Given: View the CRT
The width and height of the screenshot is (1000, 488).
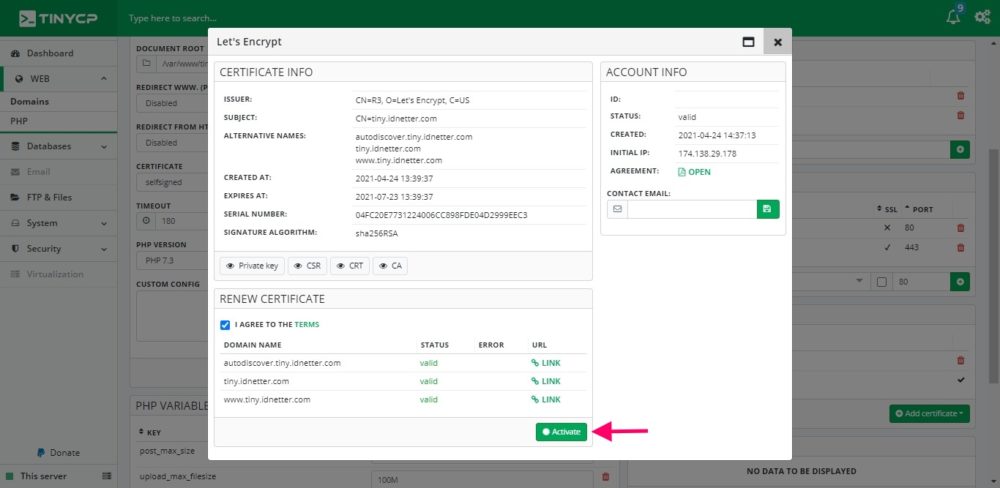Looking at the screenshot, I should (x=350, y=266).
